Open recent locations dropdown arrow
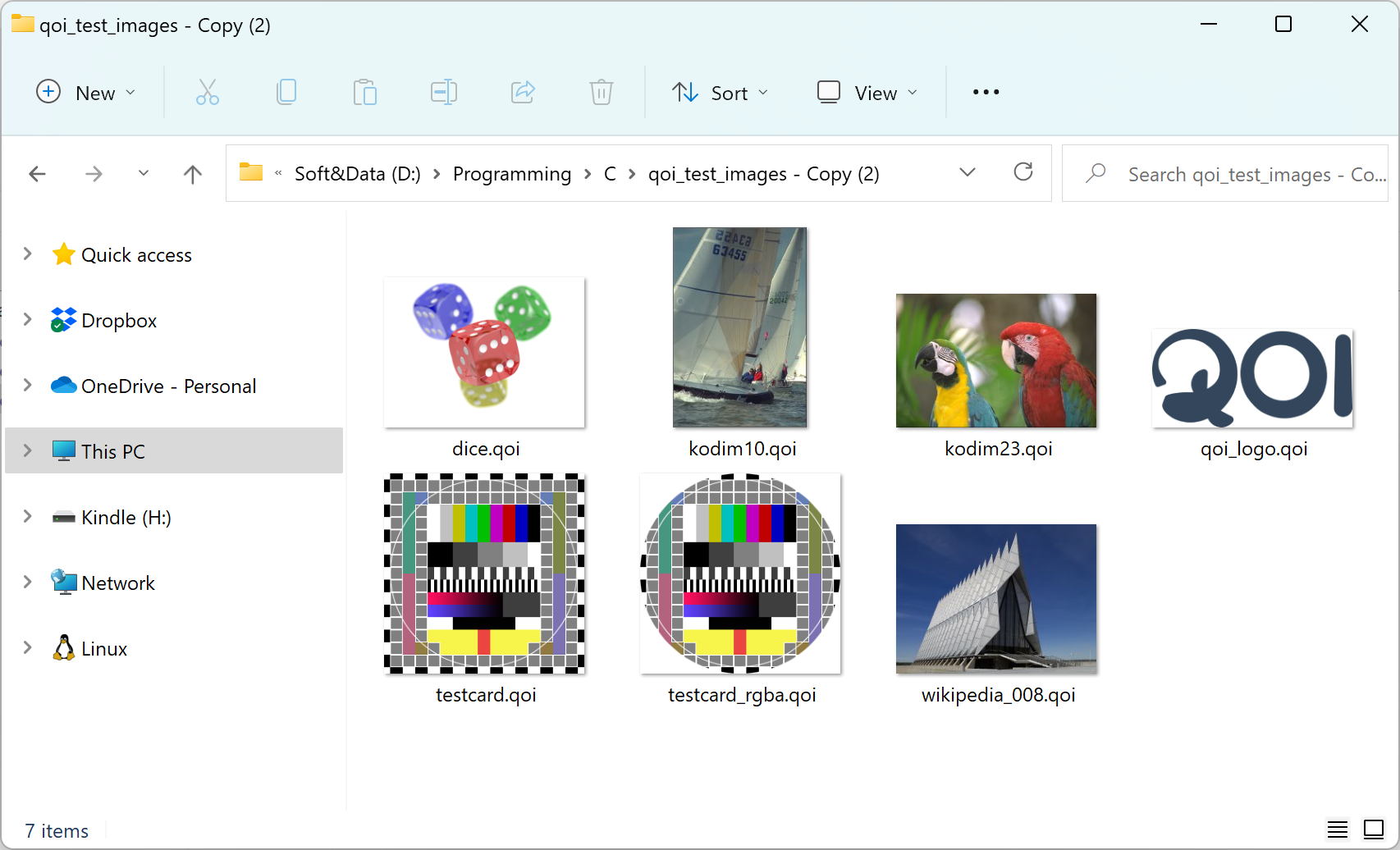1400x850 pixels. tap(144, 173)
